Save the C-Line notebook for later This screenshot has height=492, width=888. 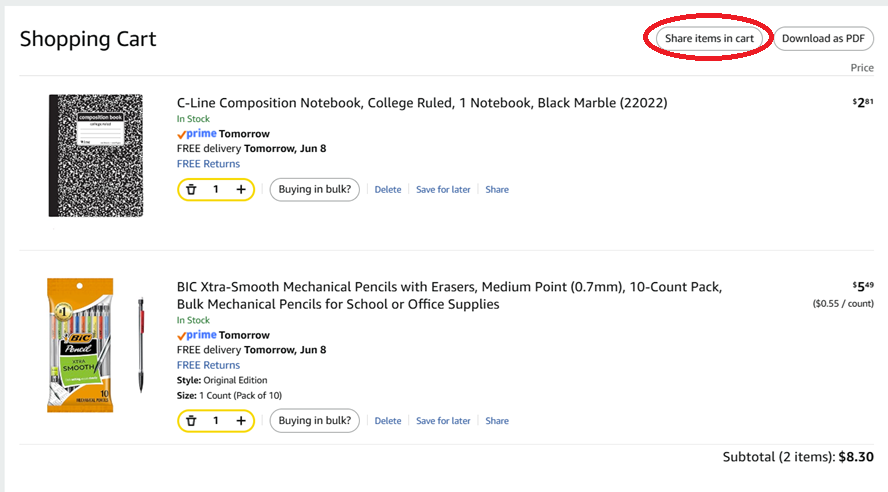tap(443, 190)
